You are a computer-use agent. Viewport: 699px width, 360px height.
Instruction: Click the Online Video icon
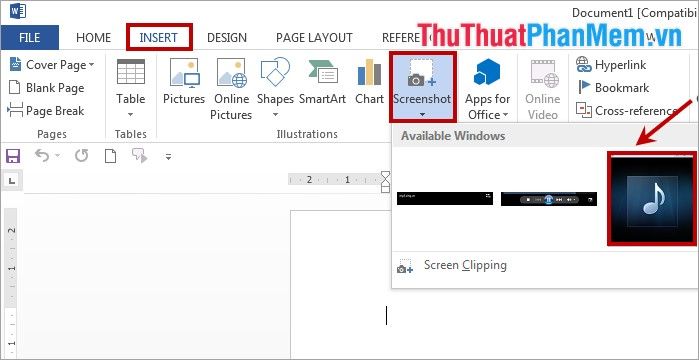(x=544, y=74)
